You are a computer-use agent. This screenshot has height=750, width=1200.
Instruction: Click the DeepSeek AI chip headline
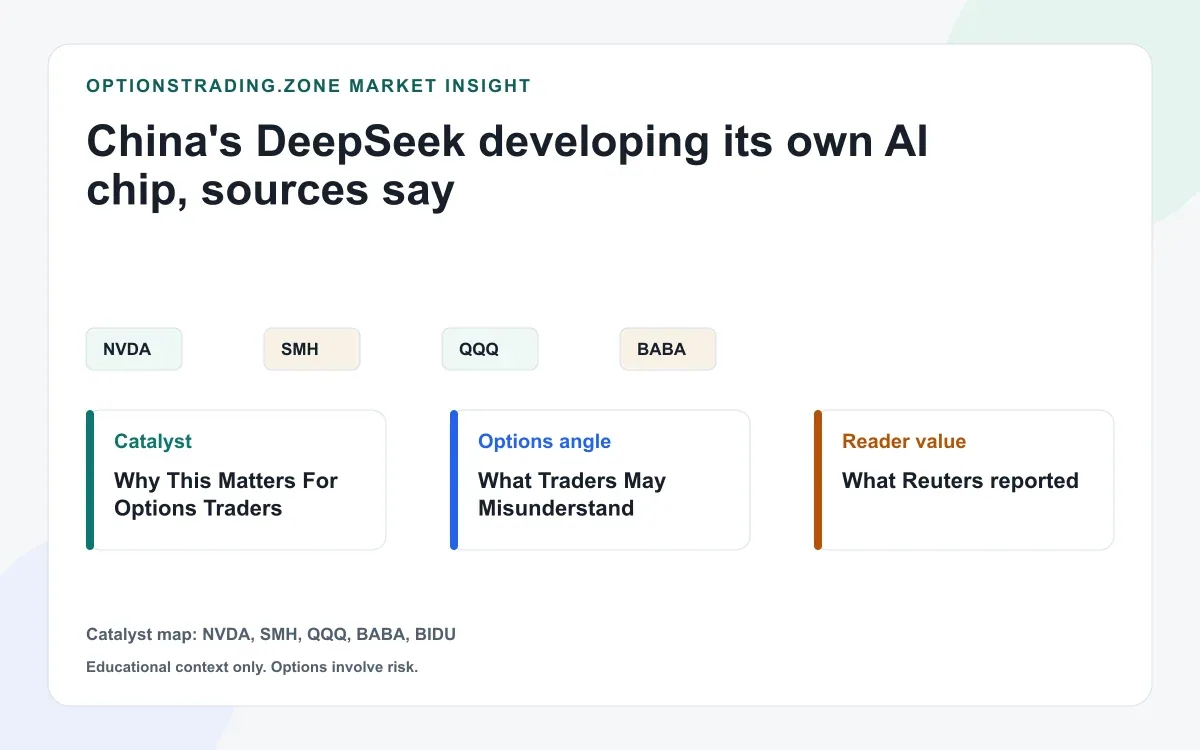507,166
